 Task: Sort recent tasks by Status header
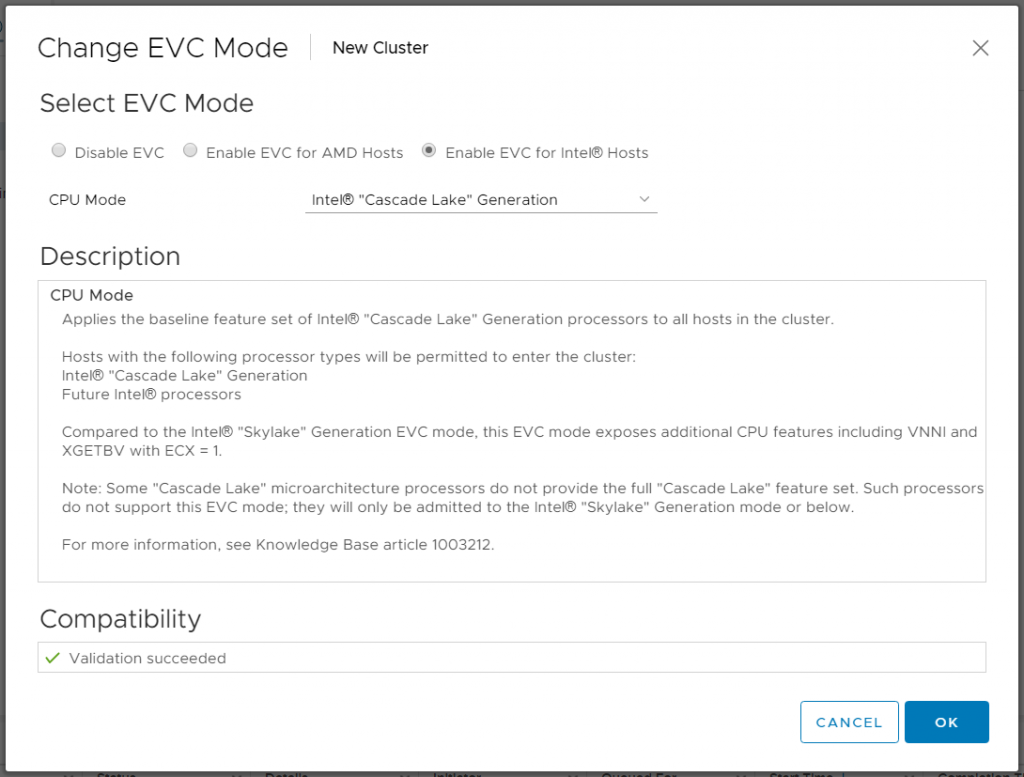(115, 773)
